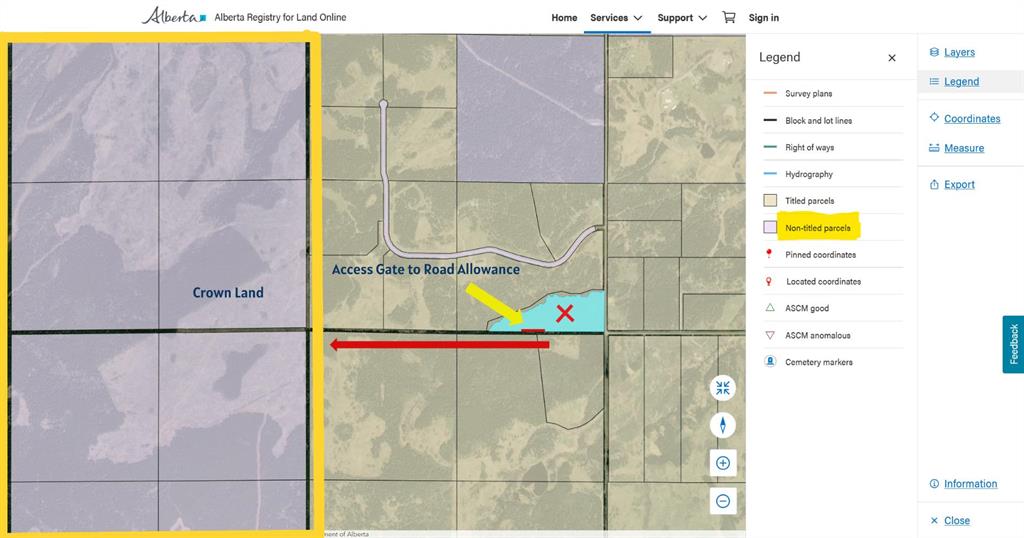Viewport: 1024px width, 538px height.
Task: Open the Home menu item
Action: point(564,18)
